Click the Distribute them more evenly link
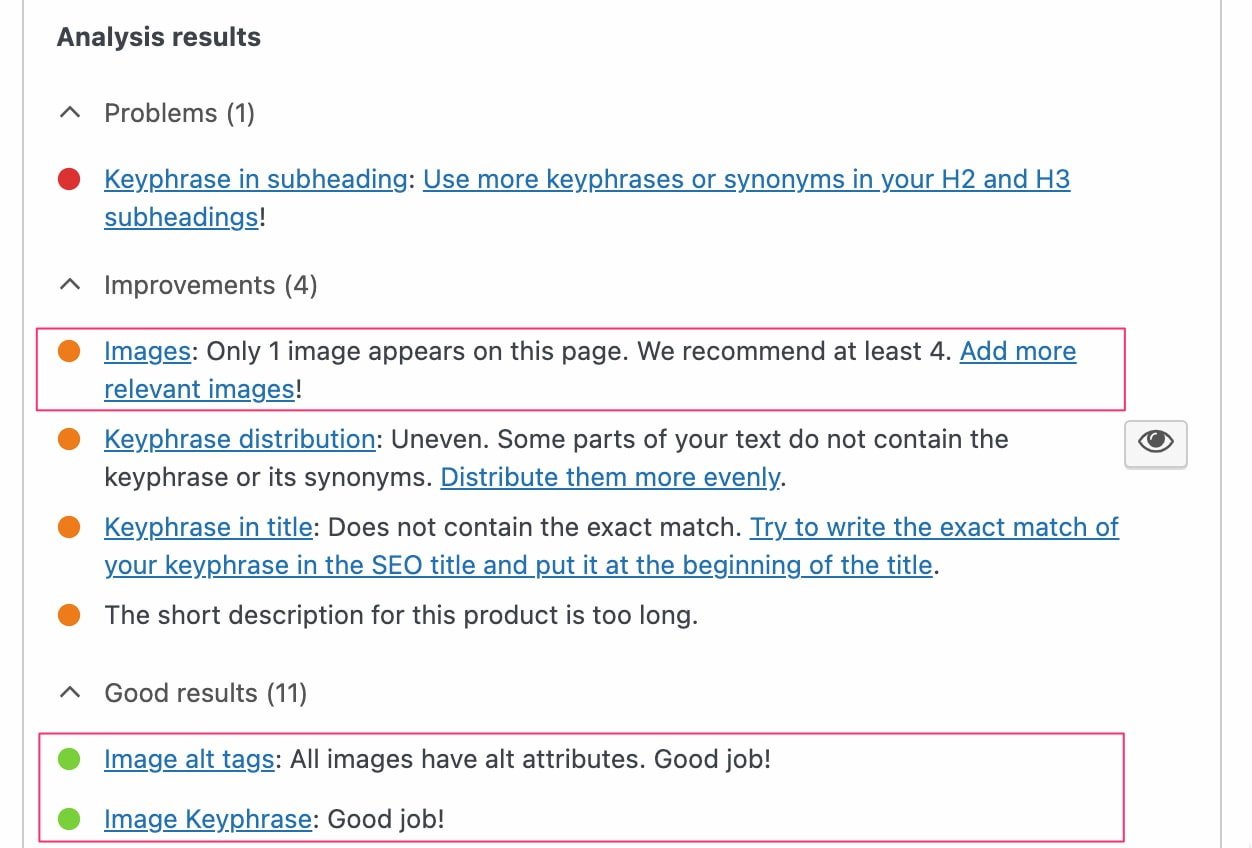 point(610,478)
